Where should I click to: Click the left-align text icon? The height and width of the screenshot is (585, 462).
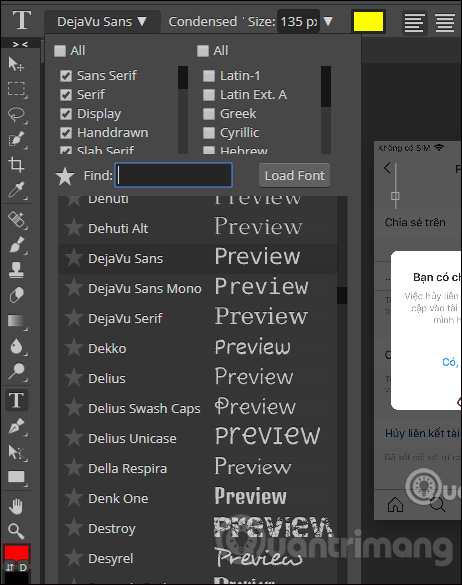(x=414, y=22)
